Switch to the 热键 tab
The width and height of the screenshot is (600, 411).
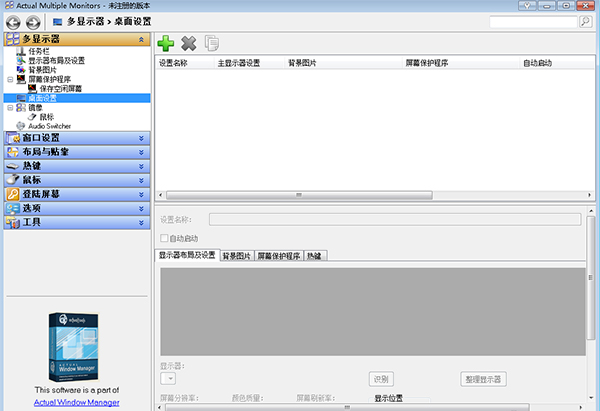coord(315,256)
